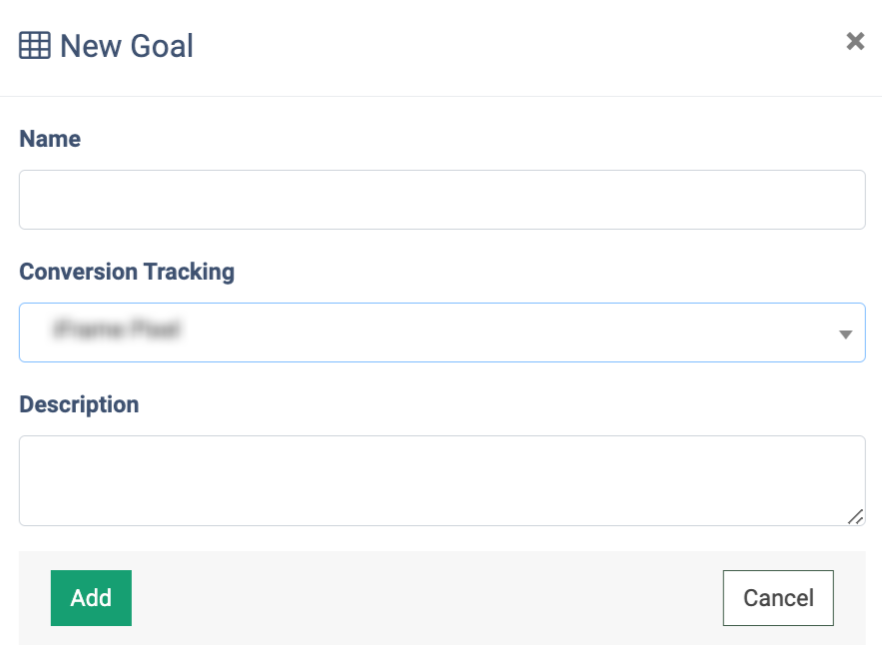Open the Conversion Tracking dropdown
This screenshot has width=882, height=666.
point(441,332)
